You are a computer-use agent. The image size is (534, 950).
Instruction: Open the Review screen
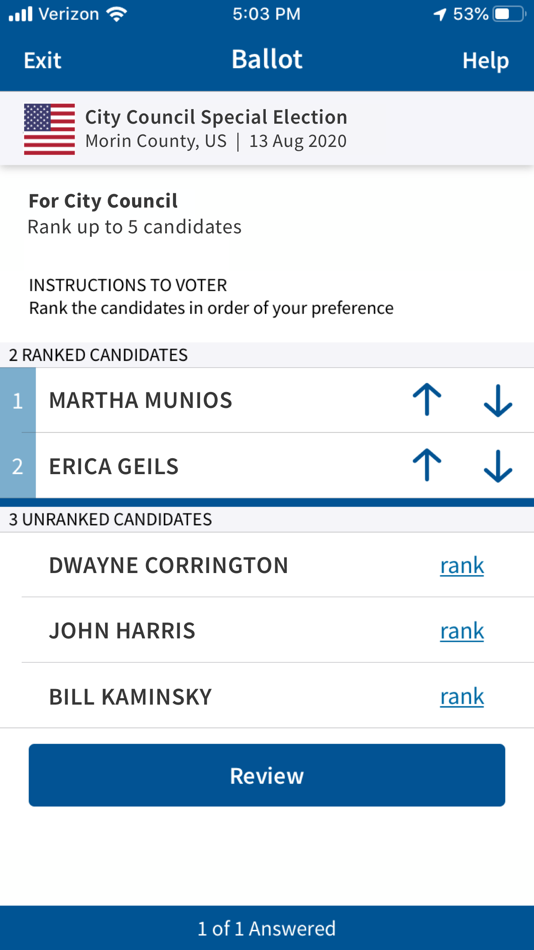click(x=267, y=776)
